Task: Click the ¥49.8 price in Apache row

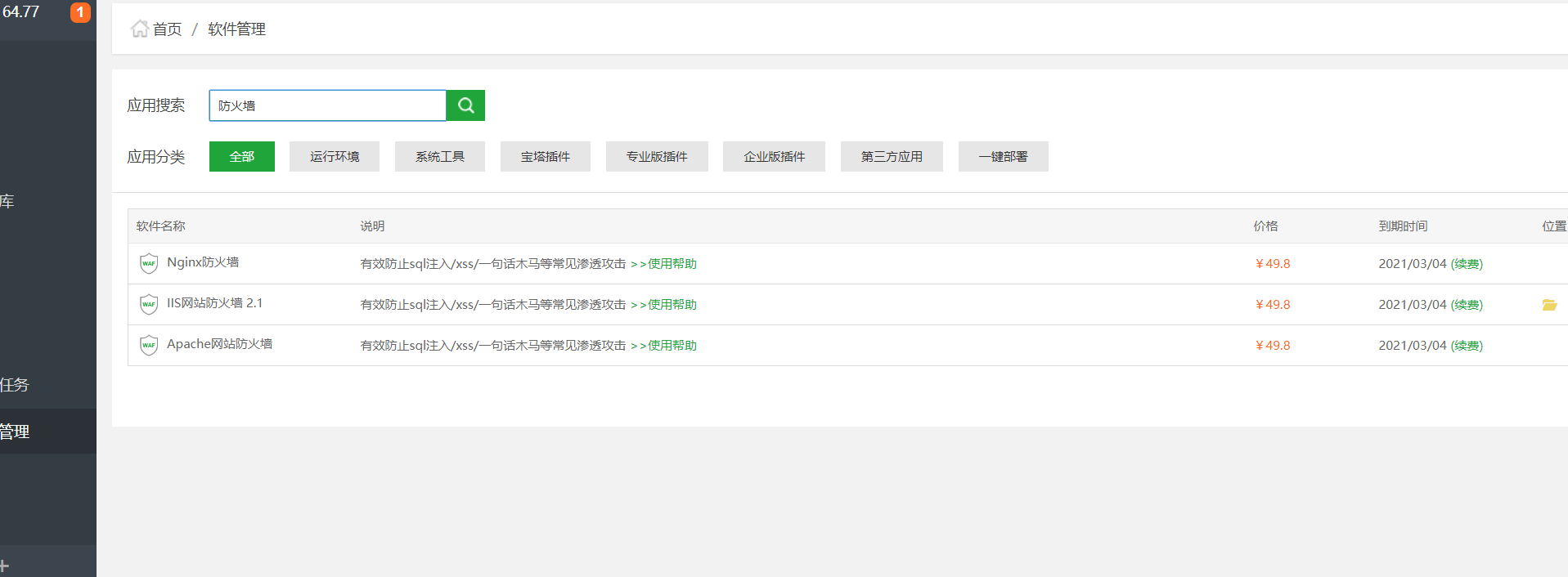Action: (1273, 346)
